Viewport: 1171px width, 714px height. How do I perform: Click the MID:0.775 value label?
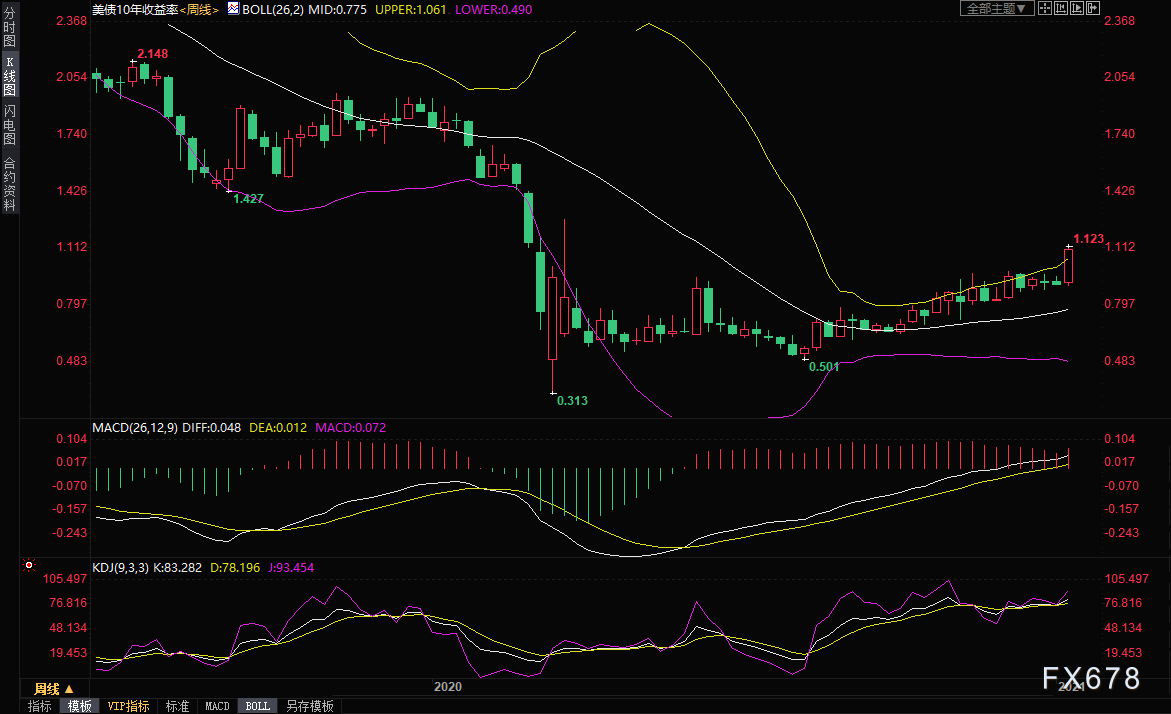click(x=337, y=10)
